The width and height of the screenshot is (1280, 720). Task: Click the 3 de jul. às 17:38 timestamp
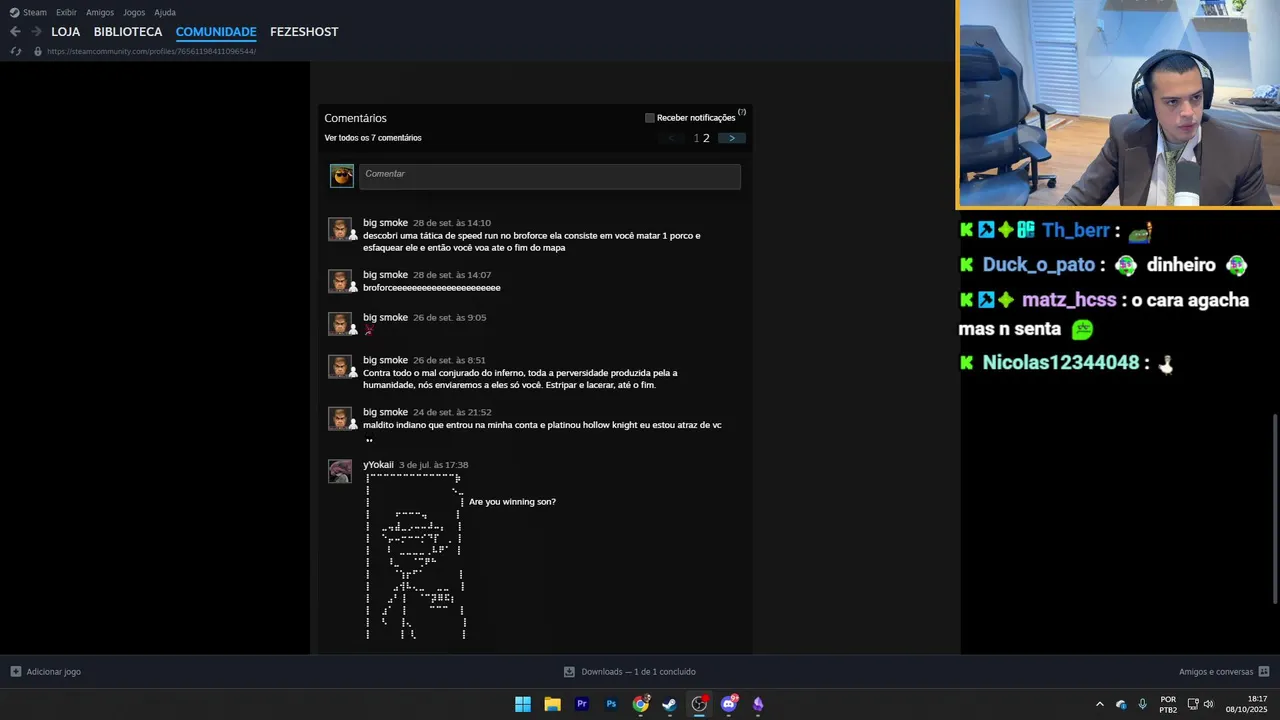tap(433, 465)
